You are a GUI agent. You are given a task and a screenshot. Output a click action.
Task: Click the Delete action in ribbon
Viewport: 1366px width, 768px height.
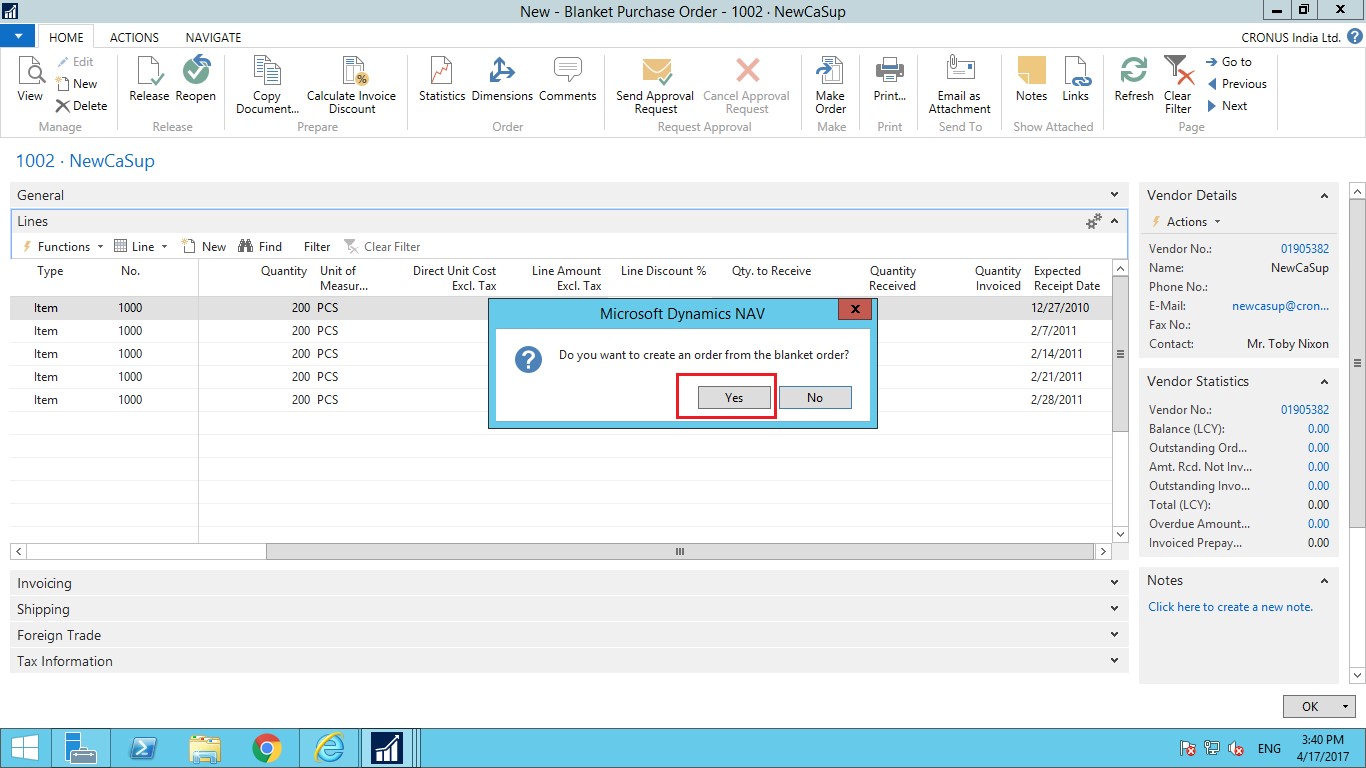click(81, 106)
